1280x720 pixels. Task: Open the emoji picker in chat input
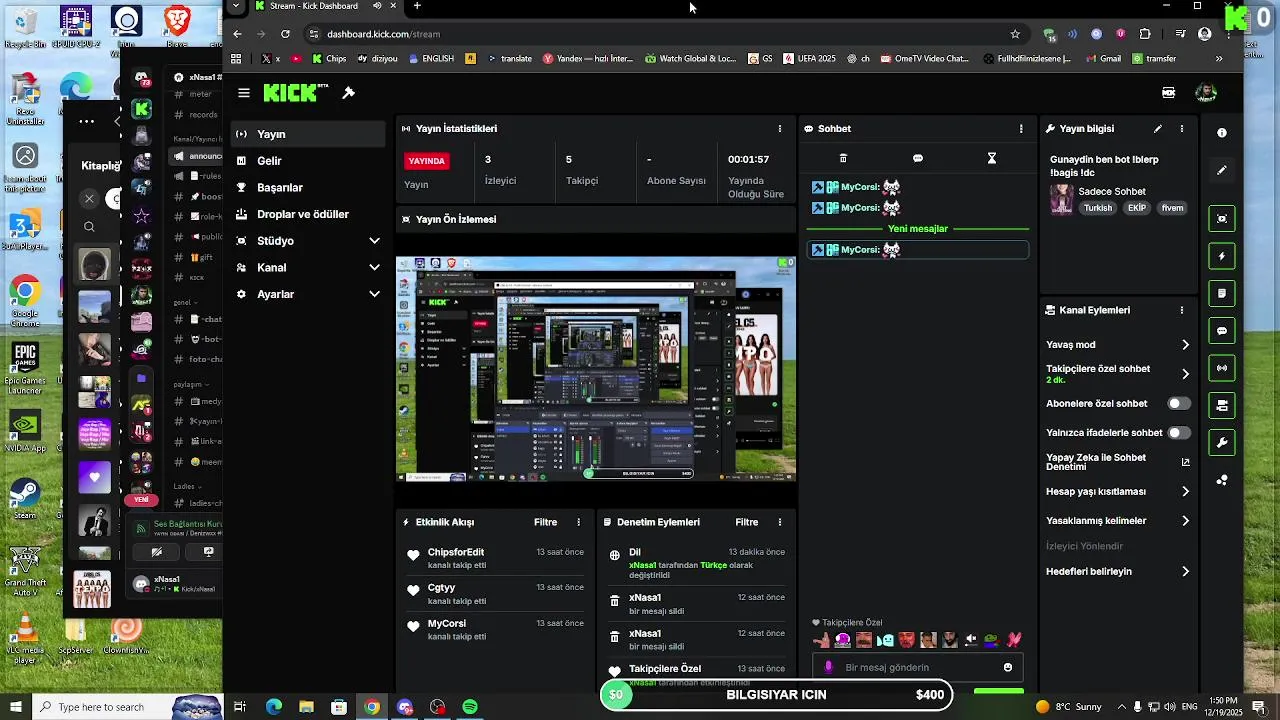pyautogui.click(x=1008, y=667)
